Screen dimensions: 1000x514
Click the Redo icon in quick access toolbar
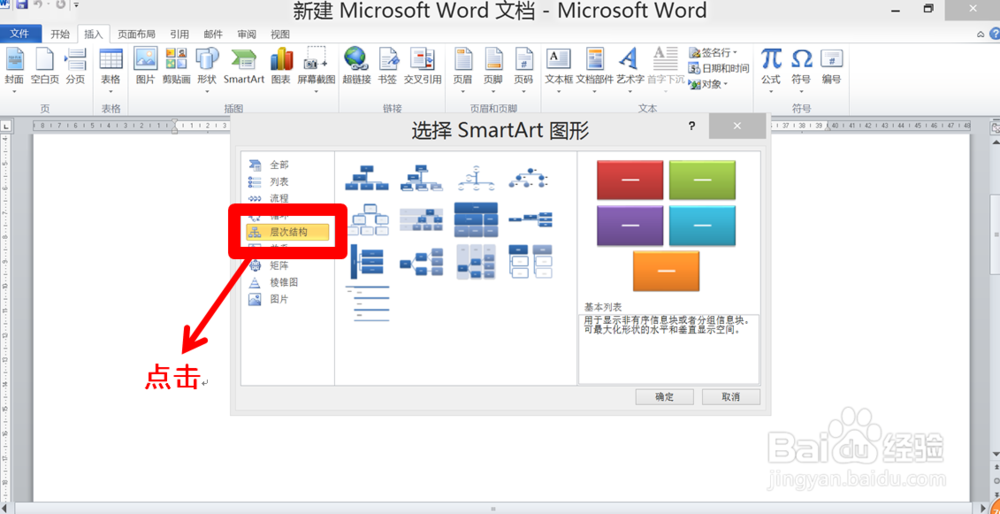pyautogui.click(x=61, y=4)
